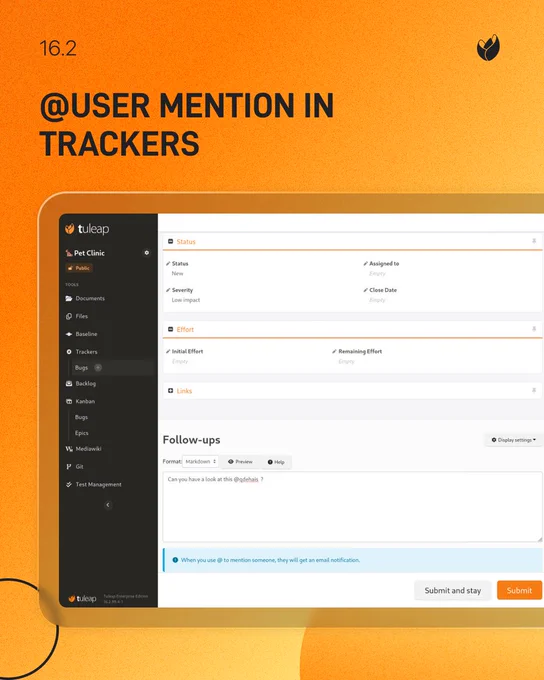Select Bugs under Trackers
Screen dimensions: 544x680
pyautogui.click(x=81, y=367)
